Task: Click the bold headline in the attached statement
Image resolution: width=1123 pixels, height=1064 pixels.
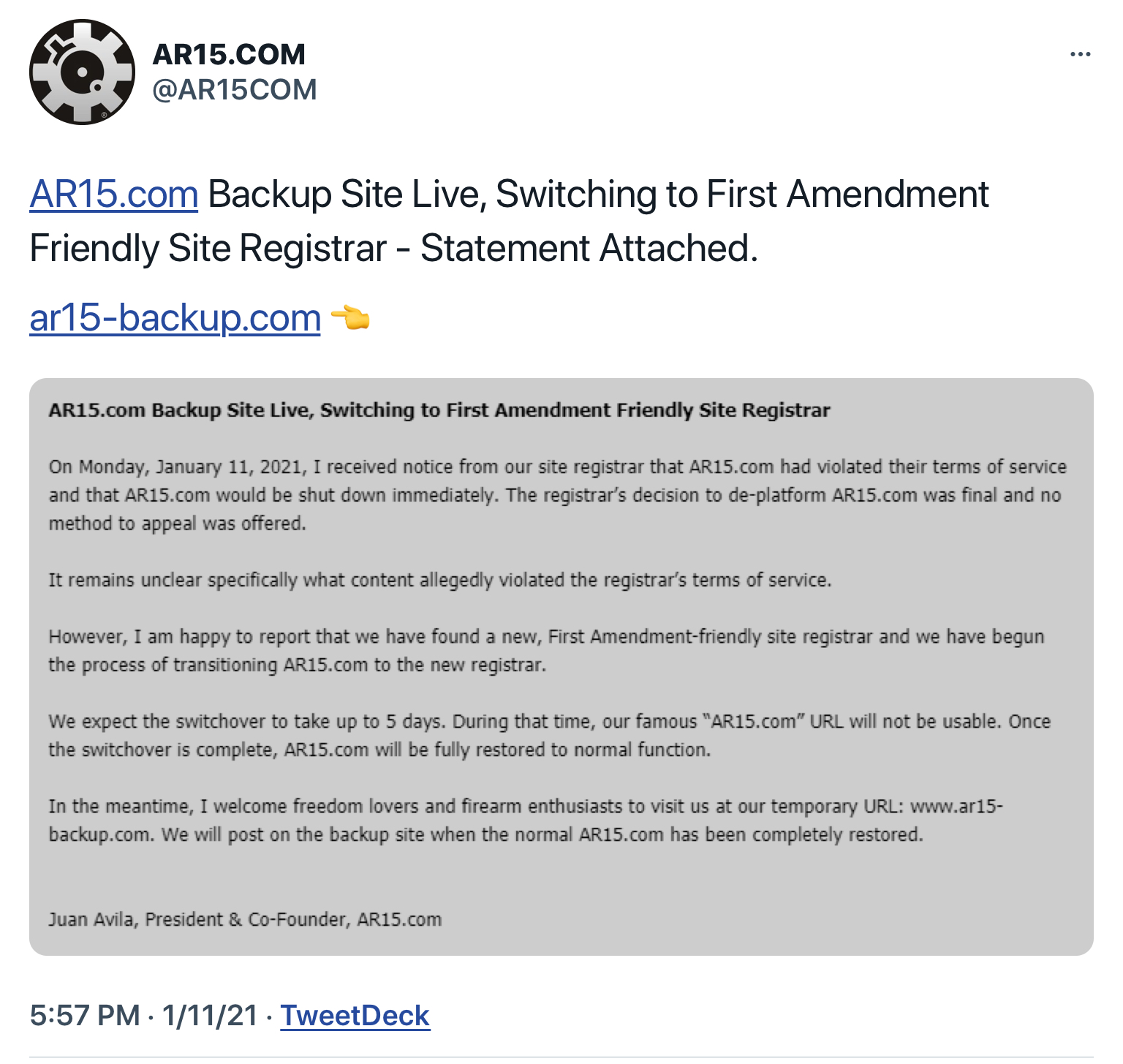Action: click(x=439, y=410)
